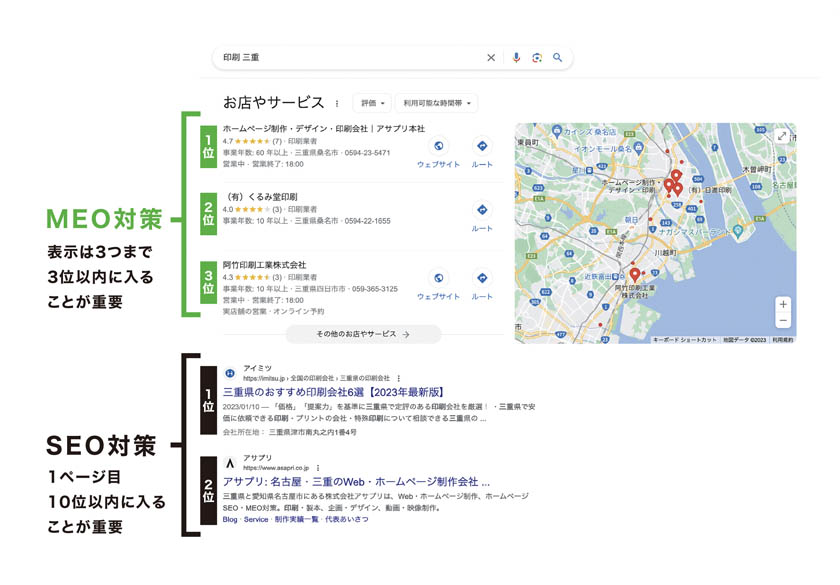
Task: Zoom out on the map
Action: pyautogui.click(x=782, y=321)
